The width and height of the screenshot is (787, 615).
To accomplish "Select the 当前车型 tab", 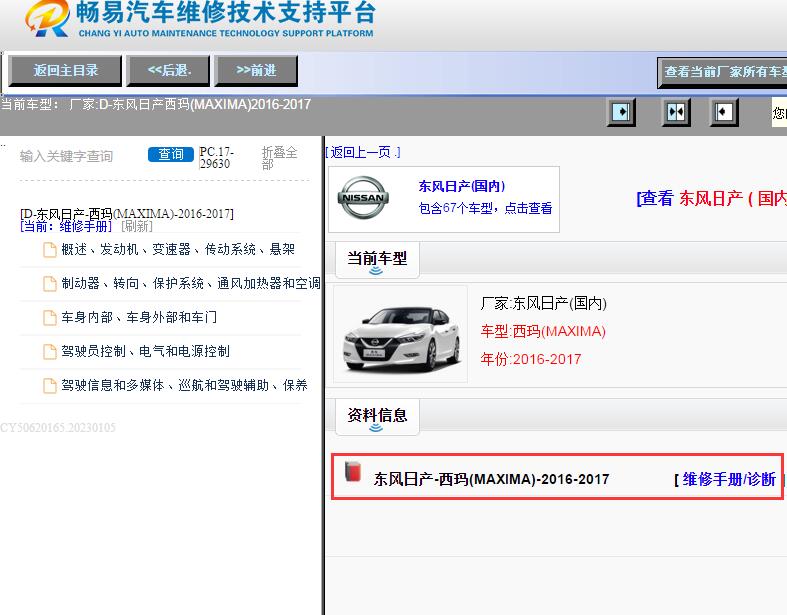I will 377,260.
